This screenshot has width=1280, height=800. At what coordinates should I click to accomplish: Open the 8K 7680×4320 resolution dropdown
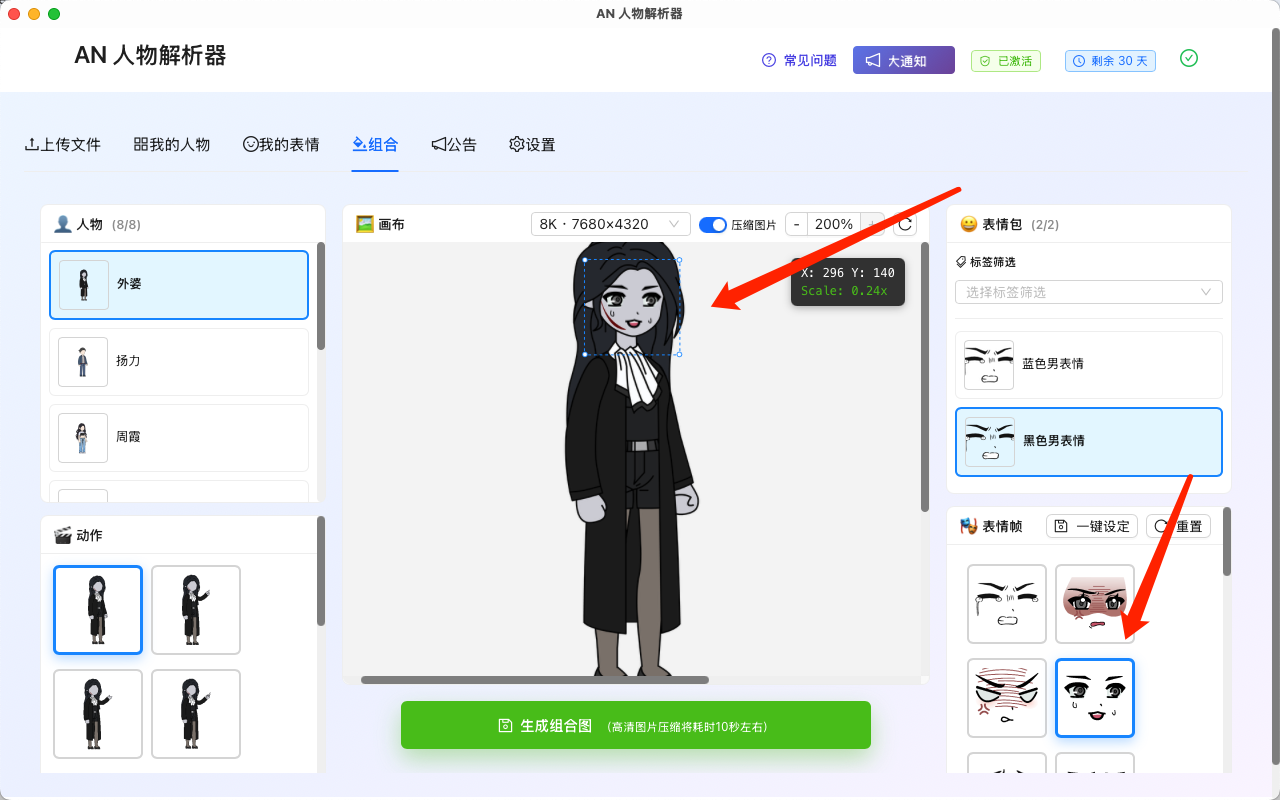610,224
